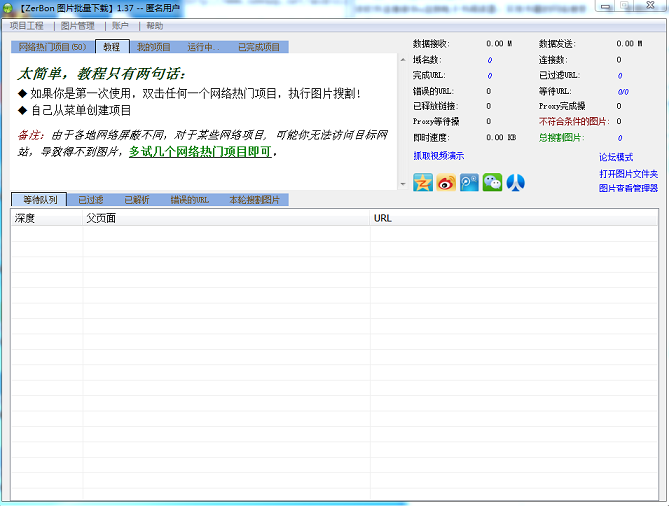Click the green 多试几个网络热门项目即可 link
Image resolution: width=669 pixels, height=506 pixels.
click(200, 152)
